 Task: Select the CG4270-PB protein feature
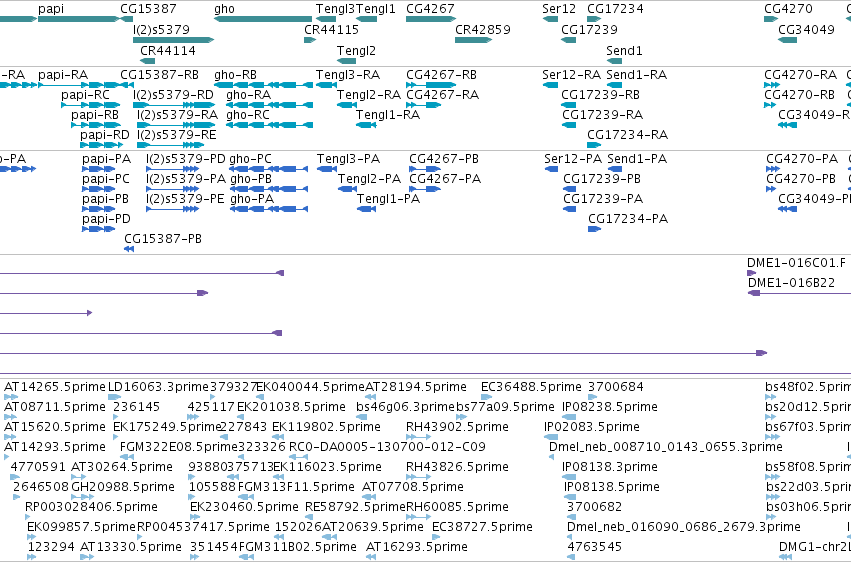tap(771, 189)
